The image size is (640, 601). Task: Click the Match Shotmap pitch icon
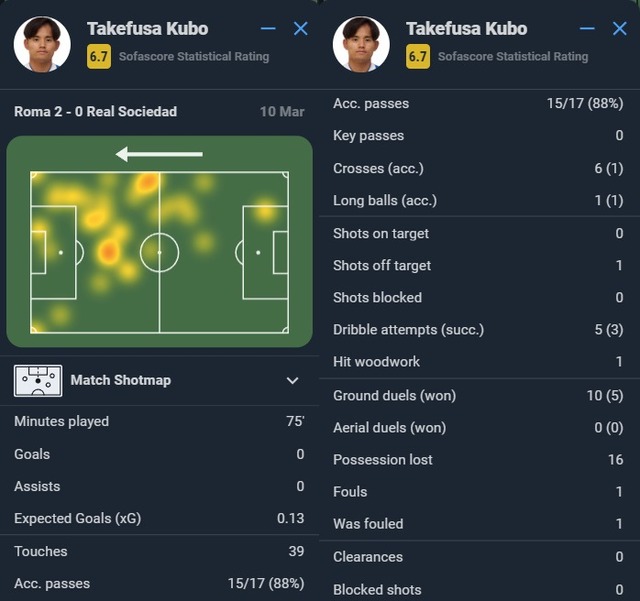click(x=38, y=381)
